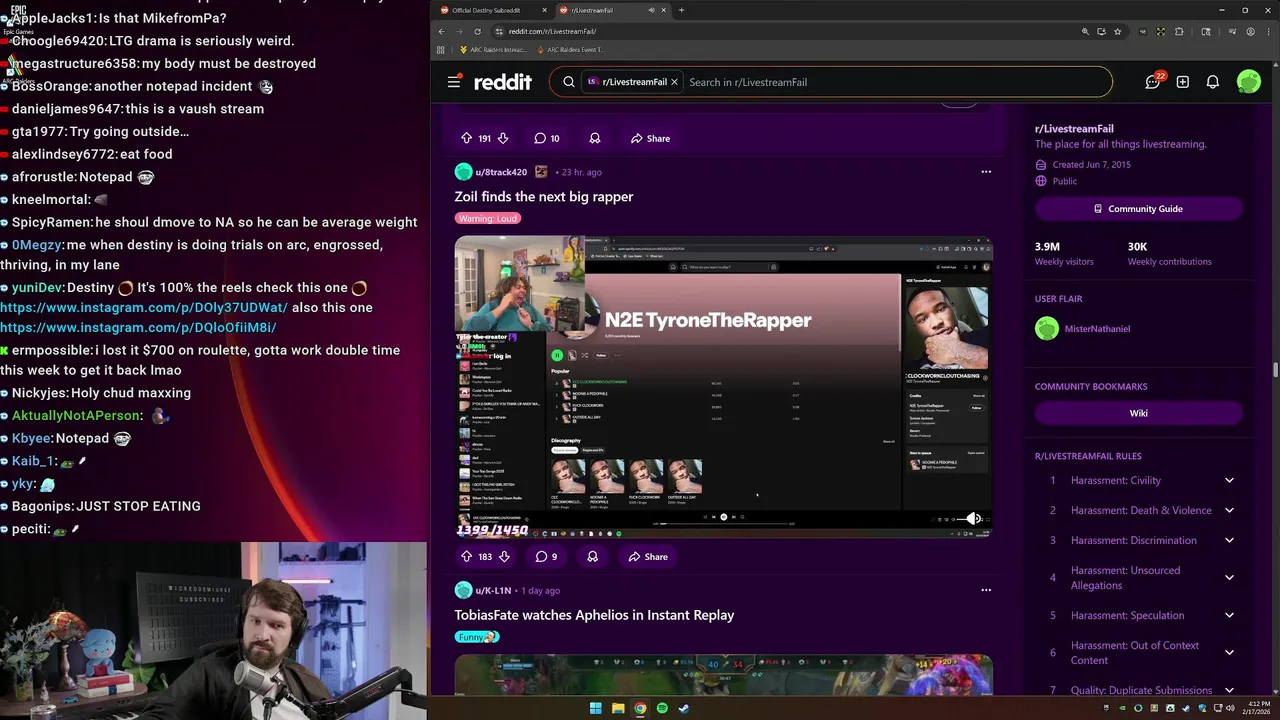
Task: Open second Instagram link DQIoOfiiM8i
Action: pyautogui.click(x=138, y=328)
